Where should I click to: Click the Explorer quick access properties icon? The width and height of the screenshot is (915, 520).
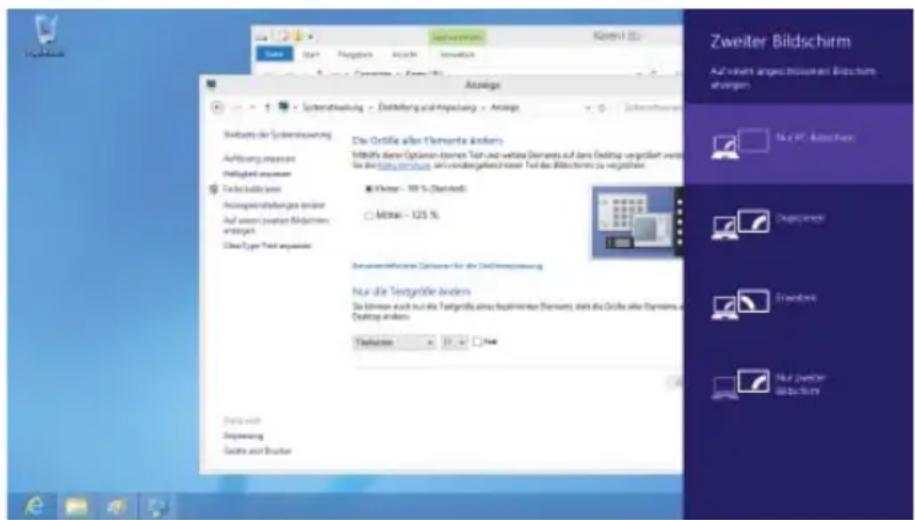[x=283, y=37]
